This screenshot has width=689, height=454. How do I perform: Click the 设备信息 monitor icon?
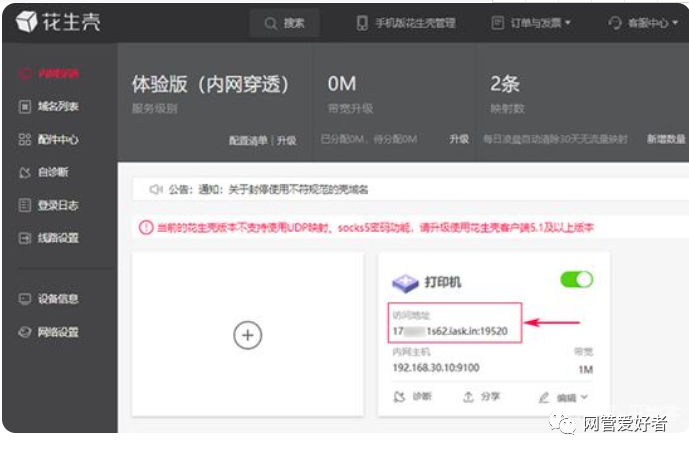tap(25, 299)
